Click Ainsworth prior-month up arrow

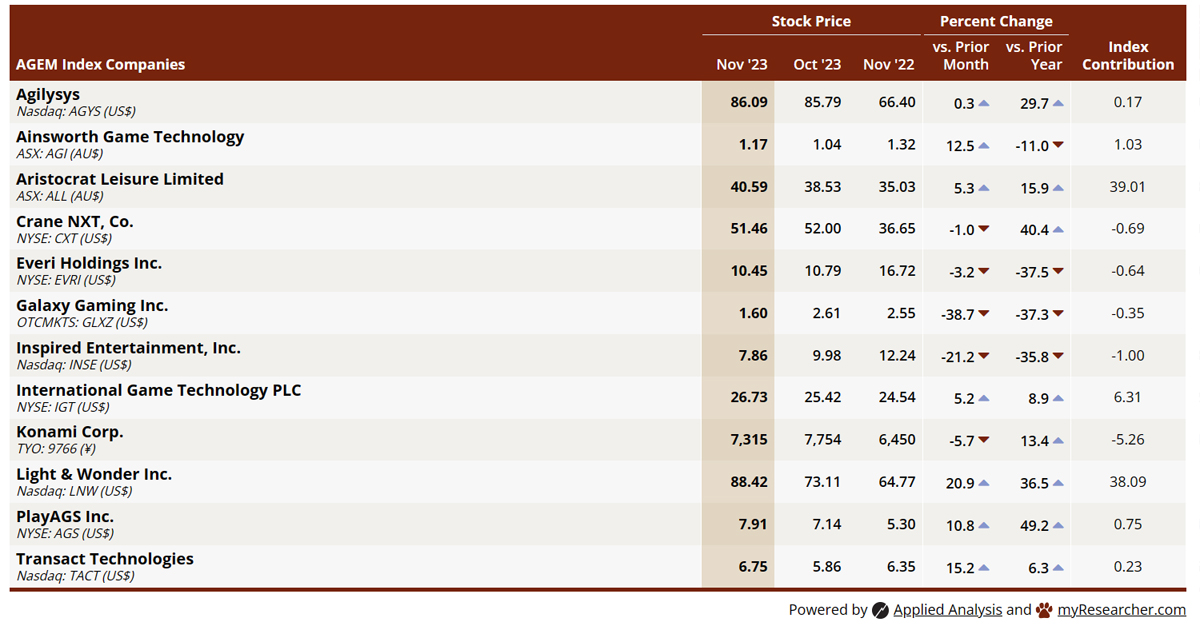click(984, 145)
